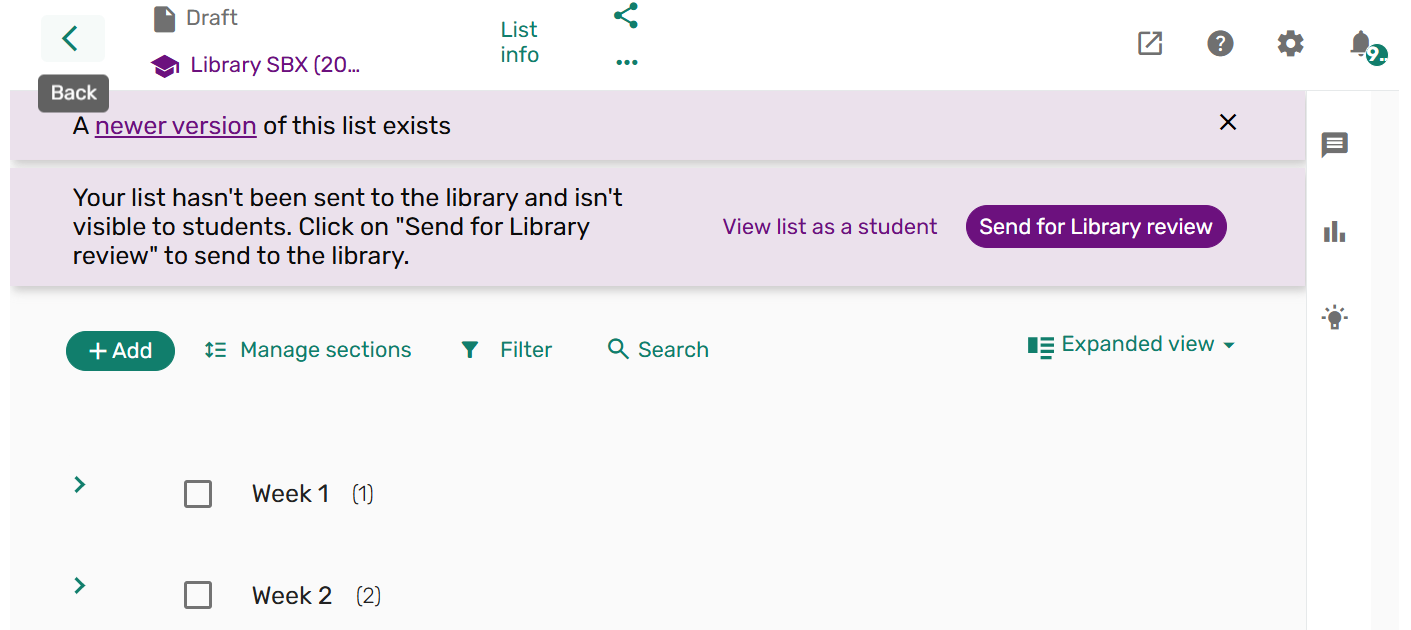Open the share options icon
The height and width of the screenshot is (630, 1411).
(625, 16)
